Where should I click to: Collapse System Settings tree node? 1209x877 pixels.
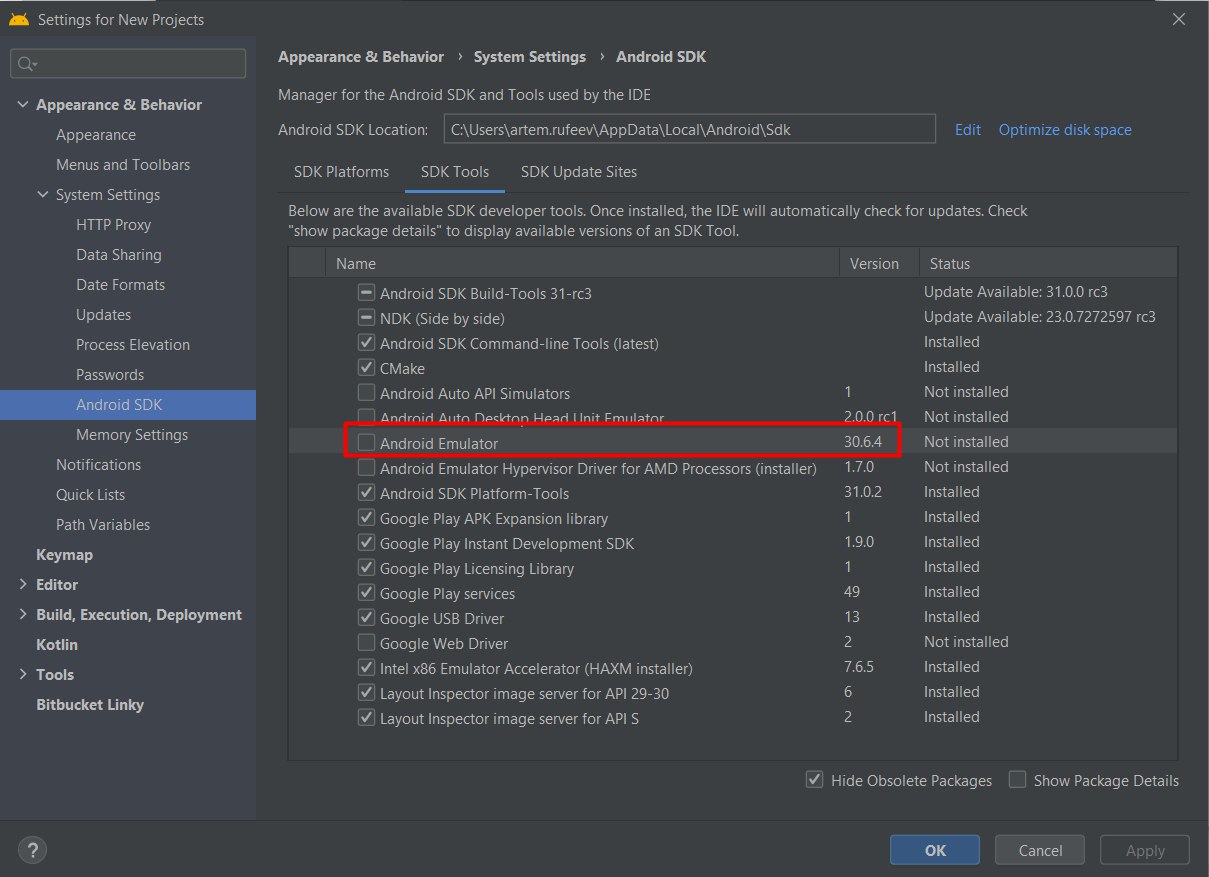[x=43, y=194]
